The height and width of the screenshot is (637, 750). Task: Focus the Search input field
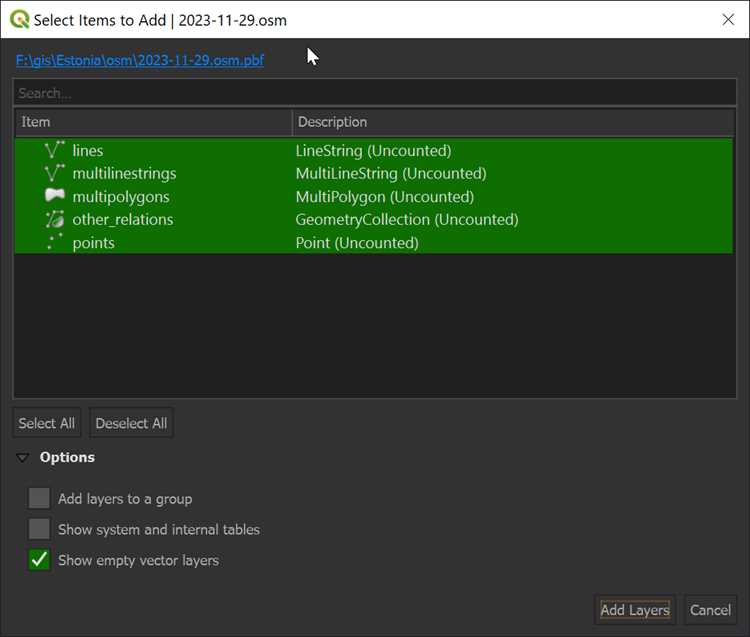pyautogui.click(x=375, y=93)
